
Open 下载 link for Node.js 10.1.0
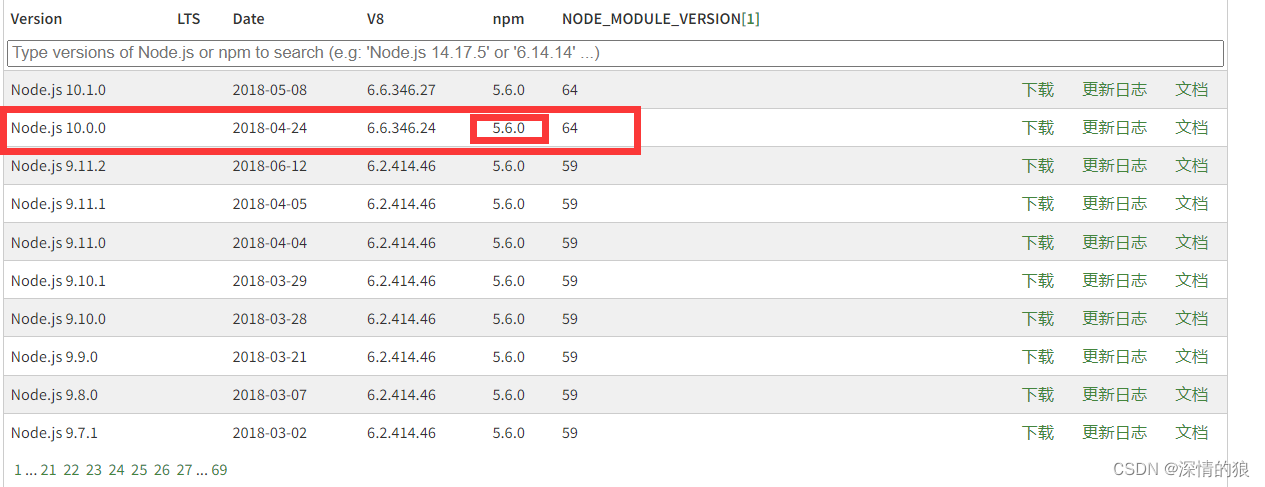pos(1038,90)
